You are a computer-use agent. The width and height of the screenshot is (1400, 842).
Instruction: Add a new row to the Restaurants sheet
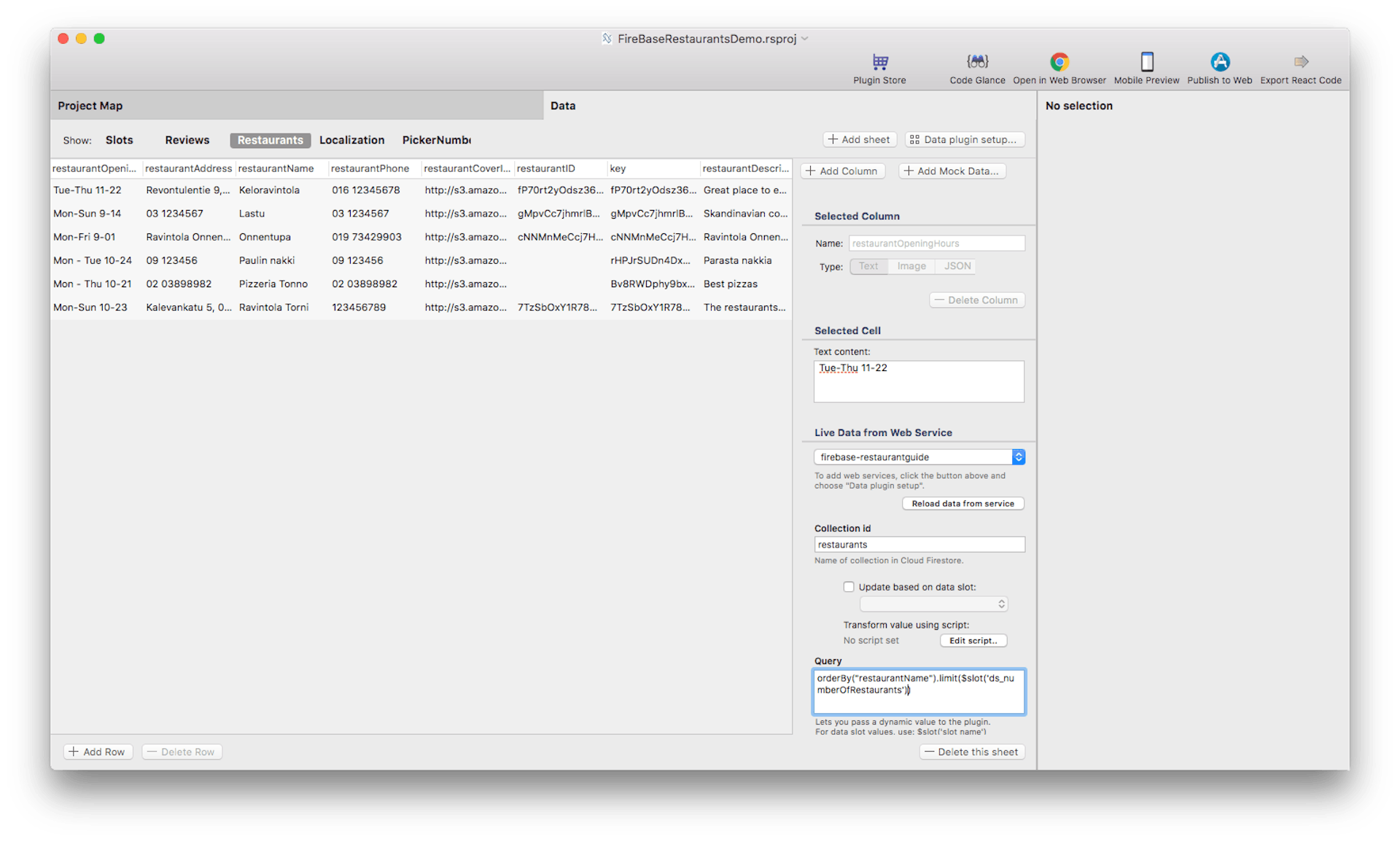(x=97, y=752)
